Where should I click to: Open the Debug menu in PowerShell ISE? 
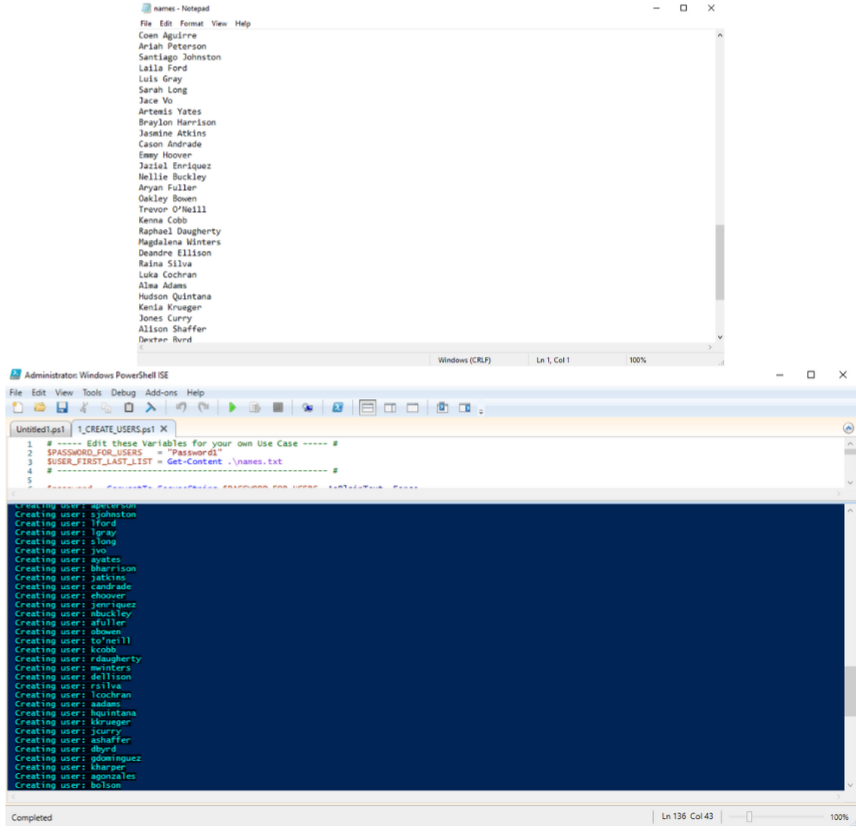tap(123, 393)
